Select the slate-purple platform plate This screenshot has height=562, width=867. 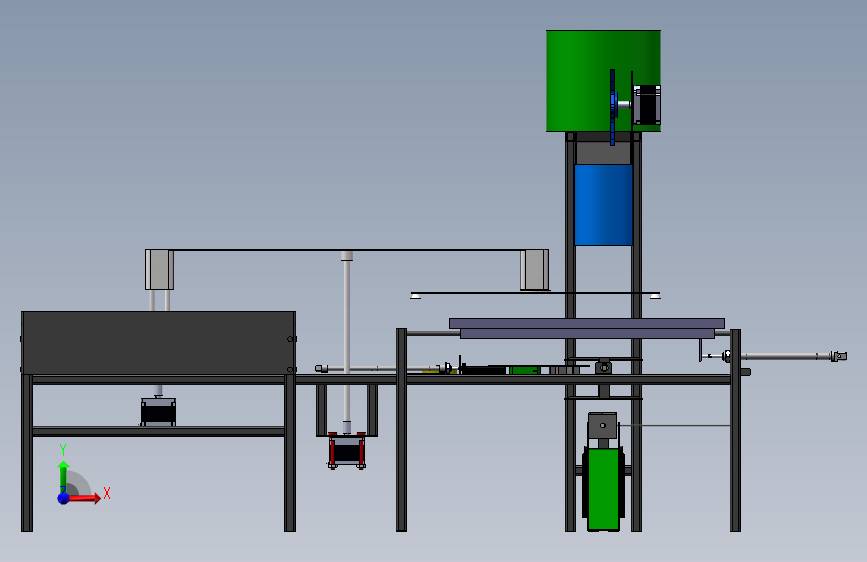[587, 328]
